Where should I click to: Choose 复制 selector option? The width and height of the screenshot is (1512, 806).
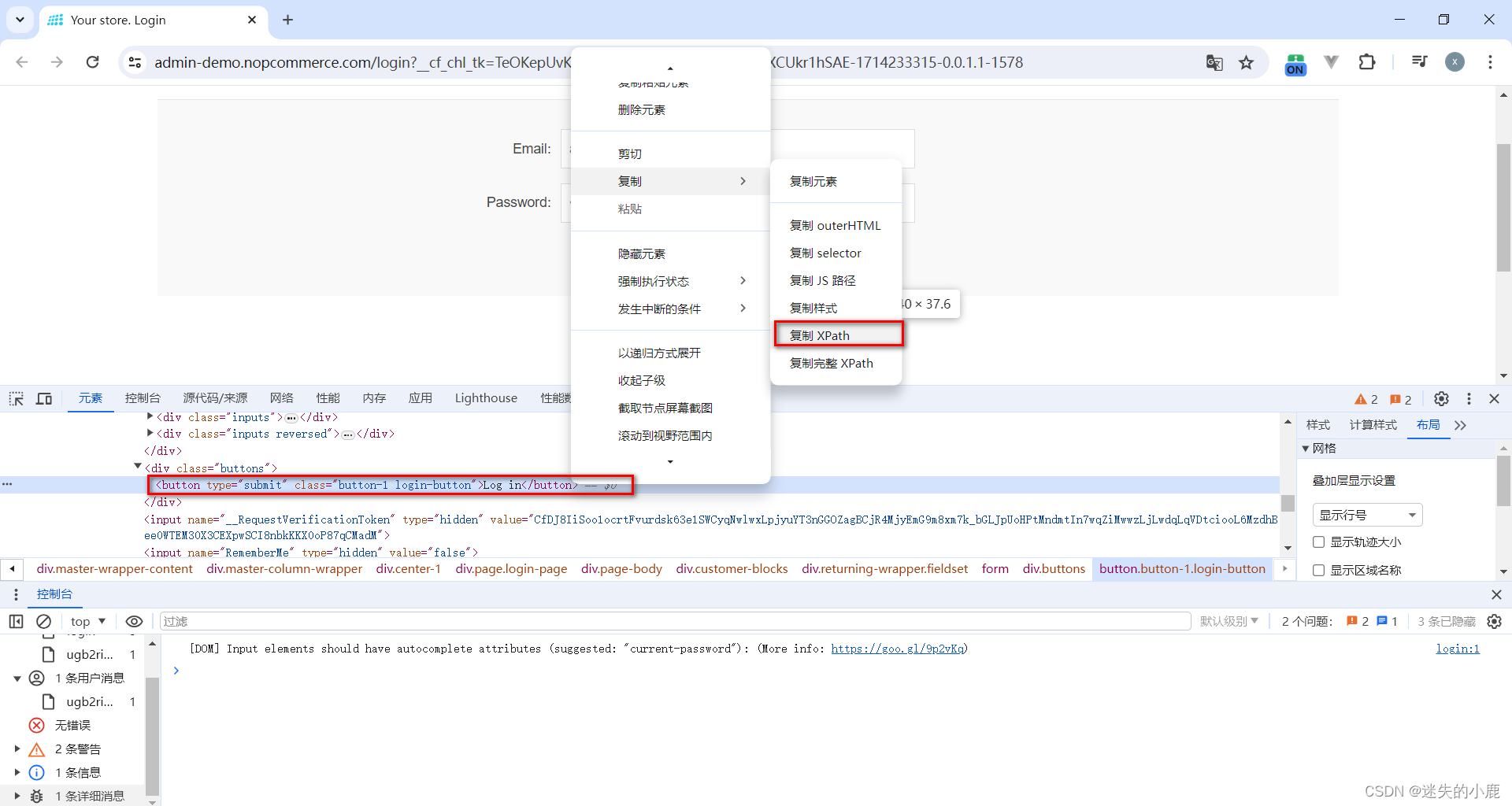(x=836, y=253)
